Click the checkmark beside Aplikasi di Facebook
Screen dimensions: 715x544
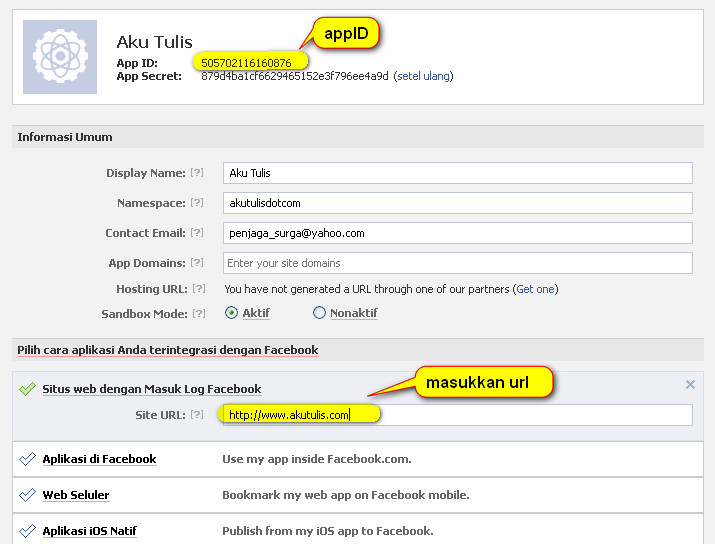click(28, 460)
